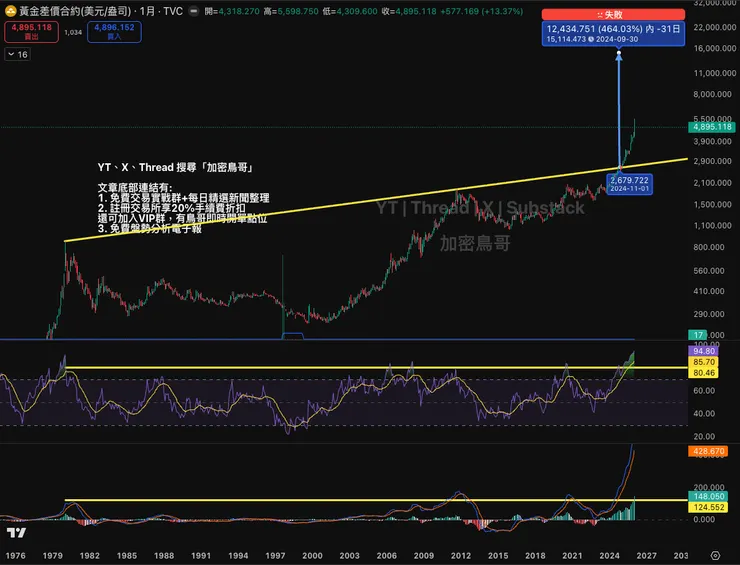Click the low value 4,309.600
The width and height of the screenshot is (740, 565).
point(357,11)
